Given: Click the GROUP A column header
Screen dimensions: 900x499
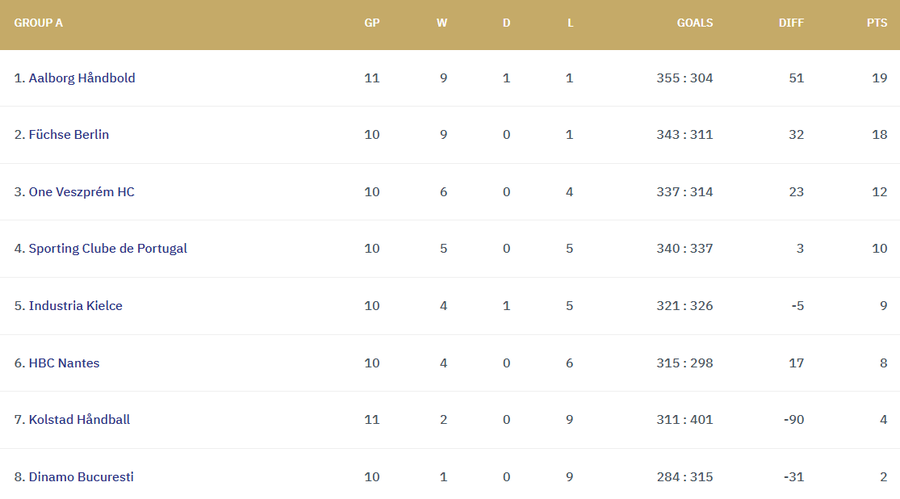Looking at the screenshot, I should 39,23.
